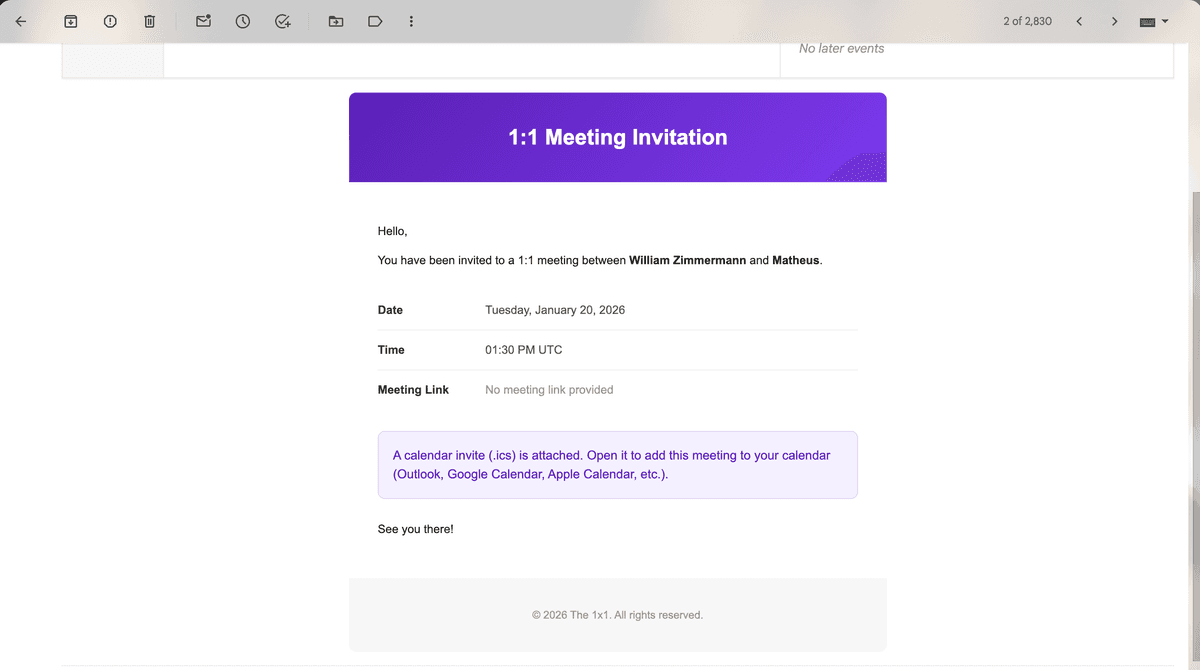This screenshot has height=670, width=1200.
Task: Expand the input tools dropdown arrow
Action: click(1163, 20)
